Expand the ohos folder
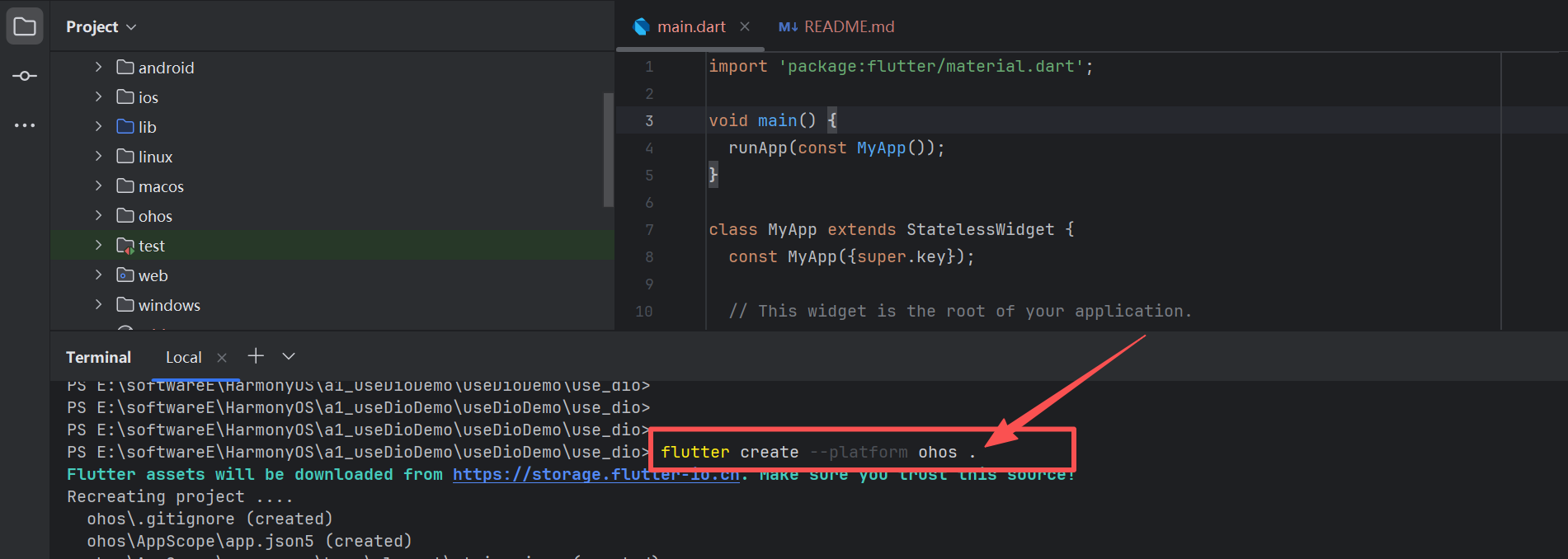Viewport: 1568px width, 559px height. [98, 215]
